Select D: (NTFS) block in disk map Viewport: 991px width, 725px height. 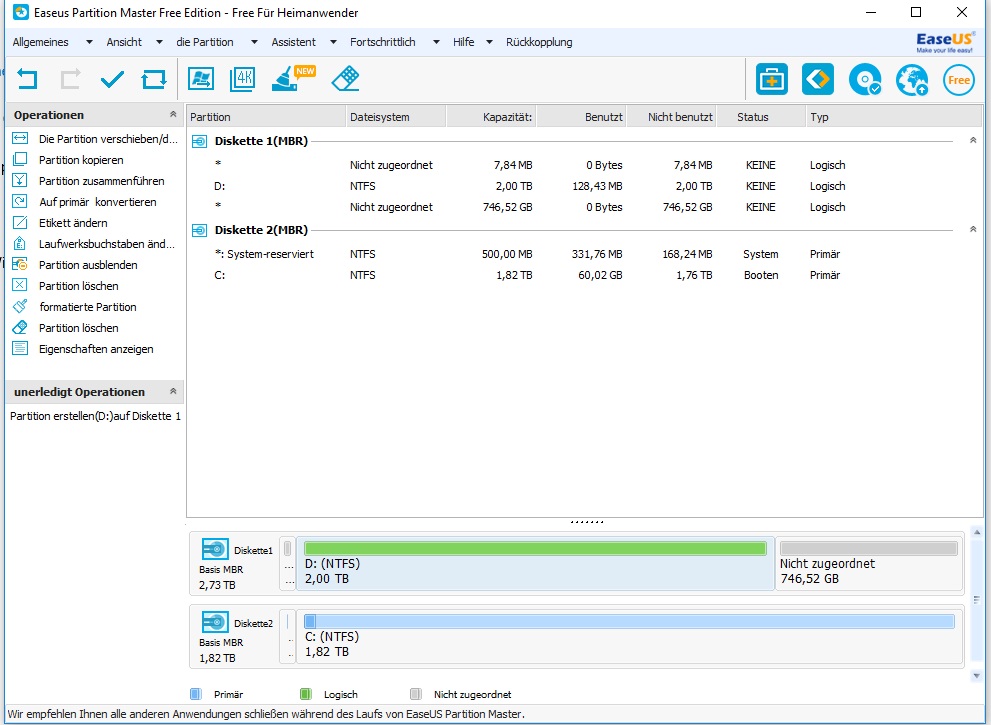coord(535,563)
